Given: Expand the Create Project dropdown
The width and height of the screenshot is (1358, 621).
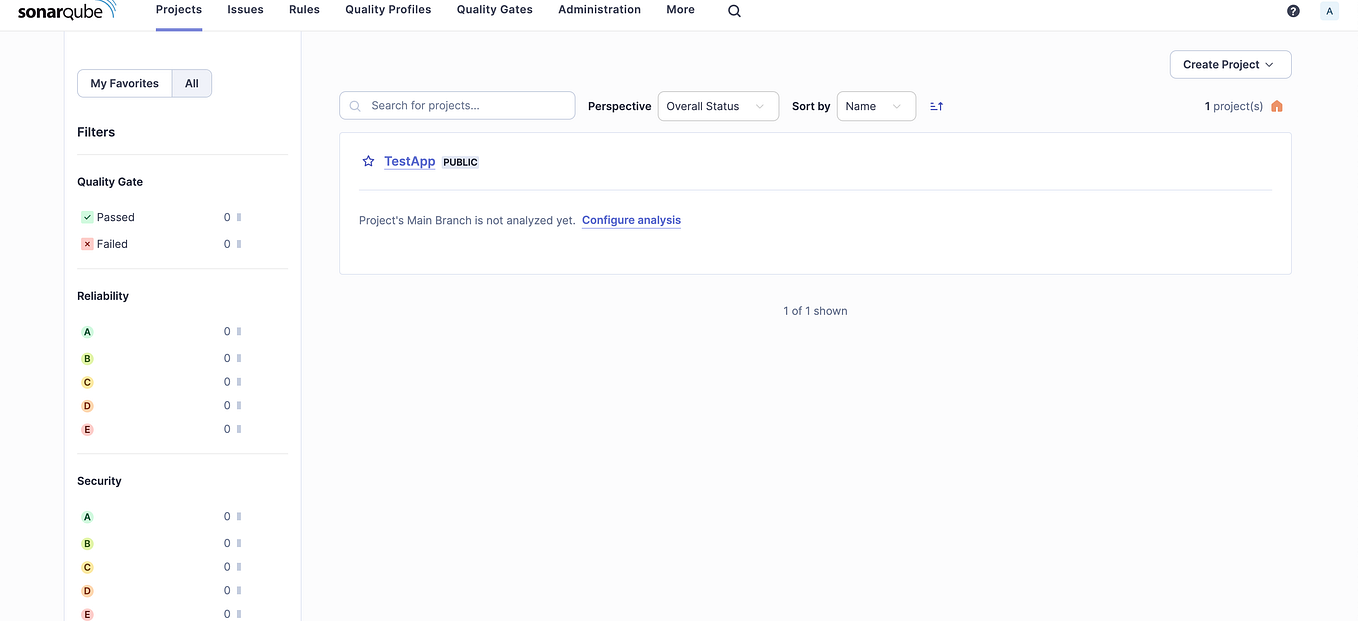Looking at the screenshot, I should (1229, 64).
